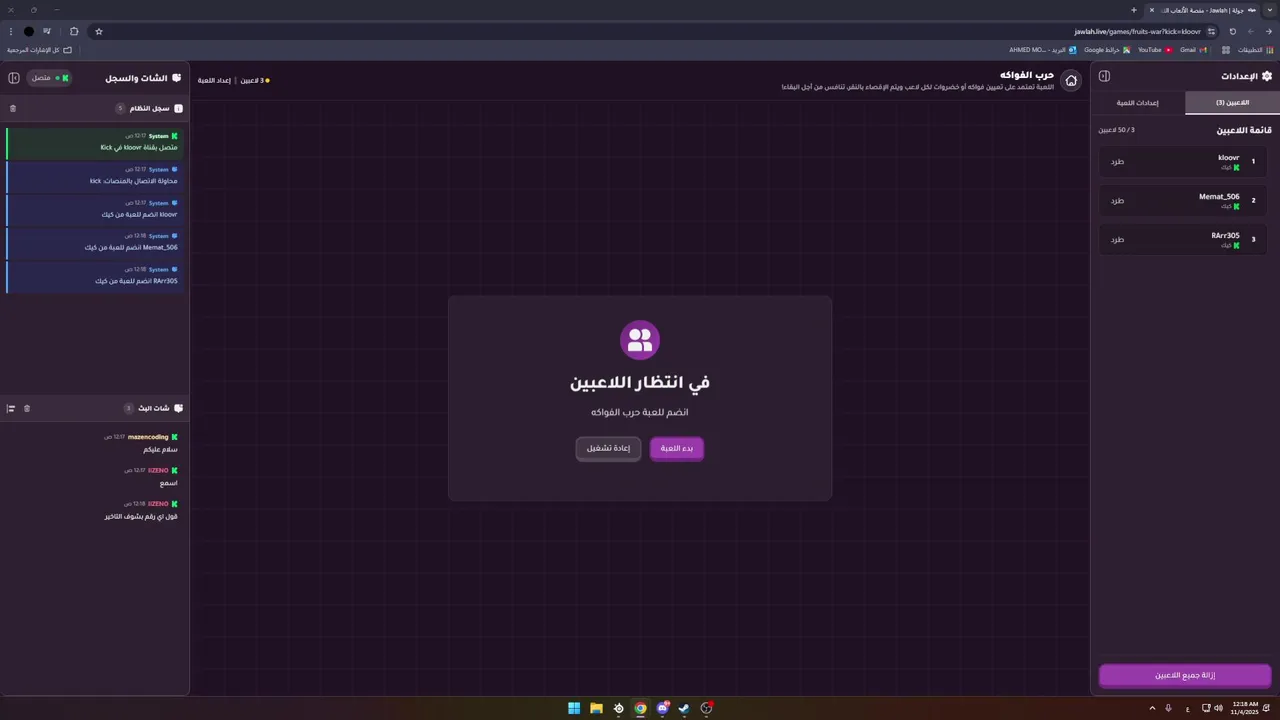The image size is (1280, 720).
Task: Open the كل الإشارات المرجعية bookmarks folder
Action: click(39, 49)
